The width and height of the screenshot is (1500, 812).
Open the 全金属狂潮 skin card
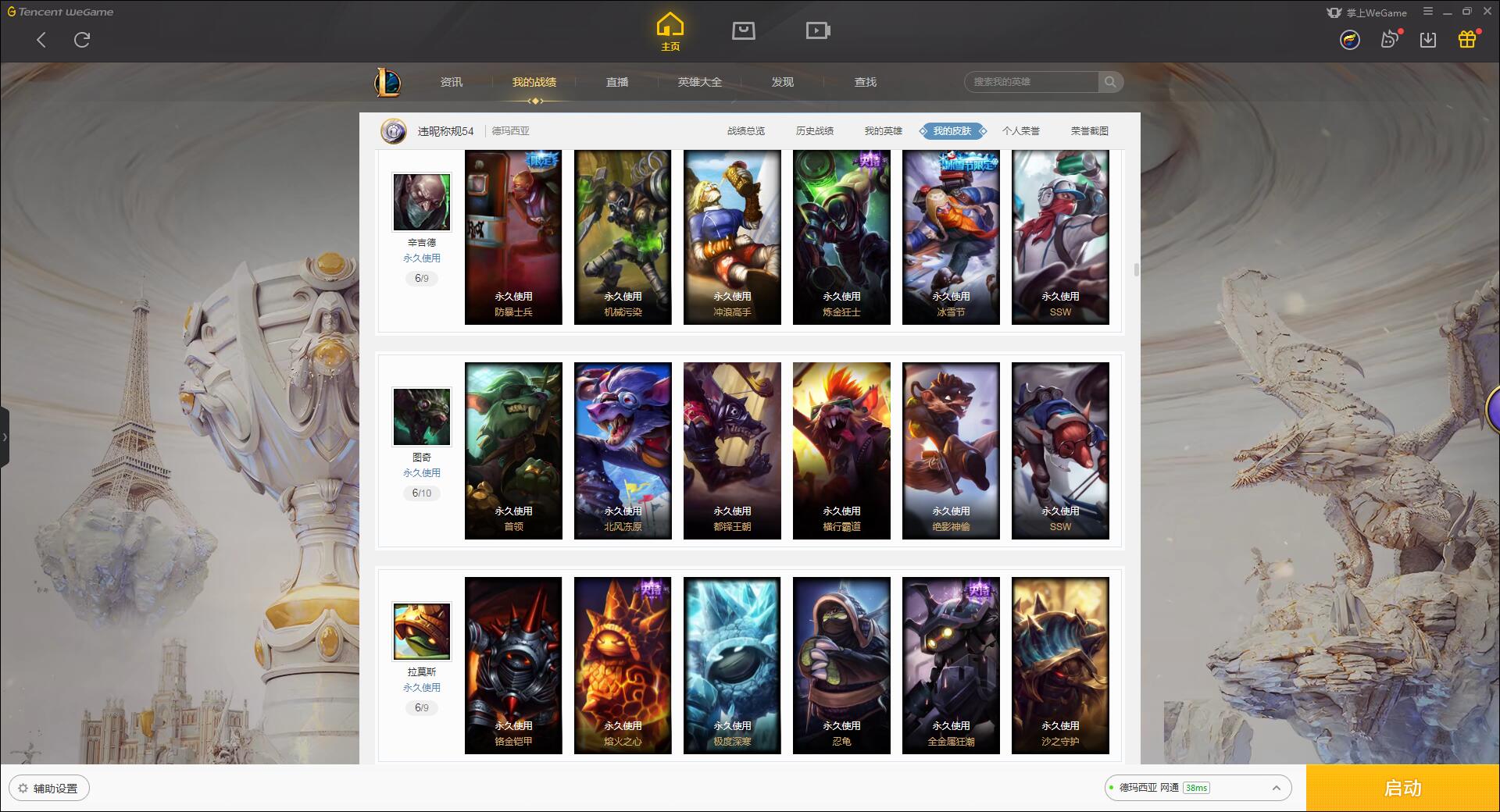[951, 665]
